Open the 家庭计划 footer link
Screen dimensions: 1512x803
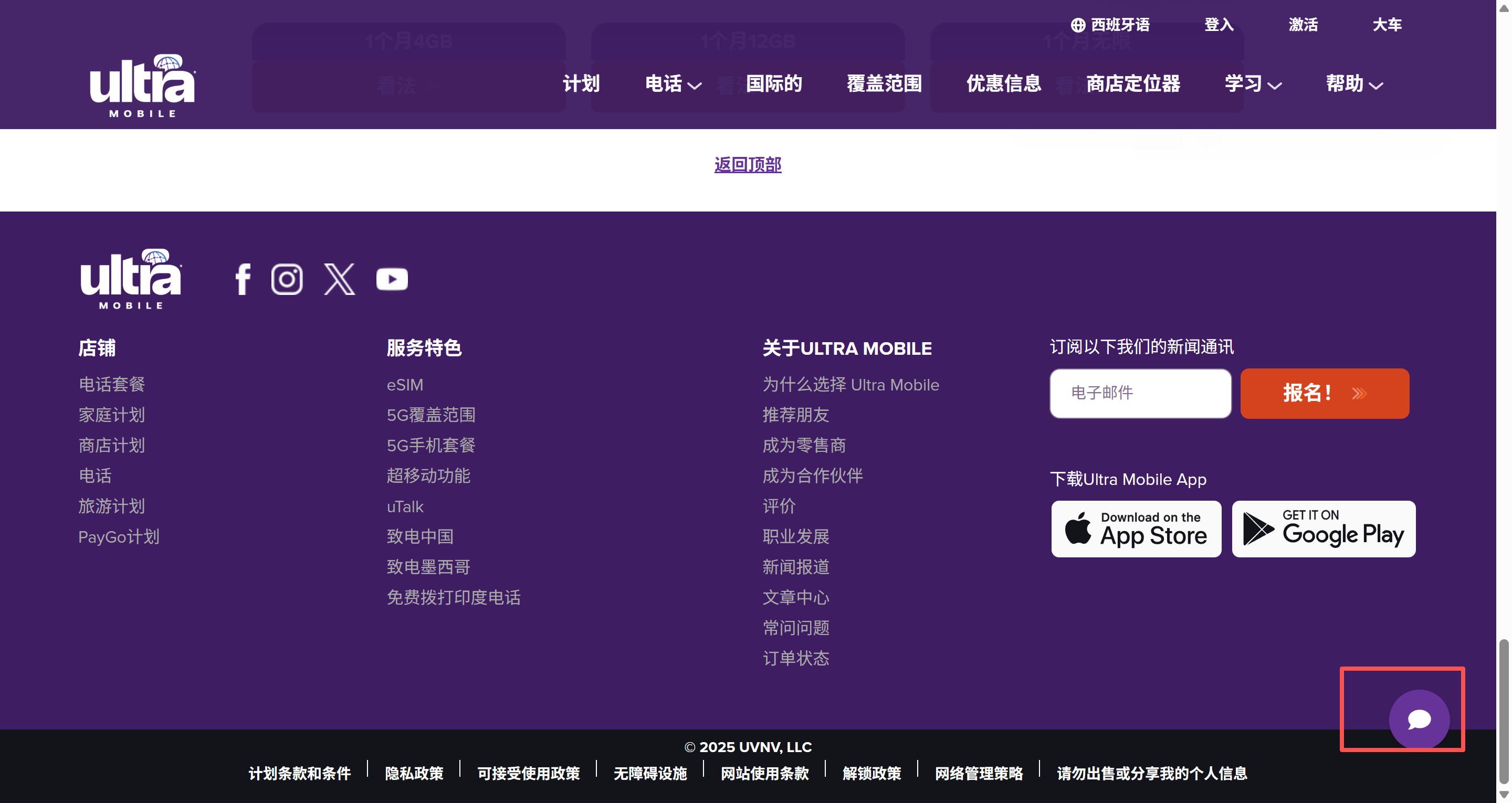click(x=112, y=415)
